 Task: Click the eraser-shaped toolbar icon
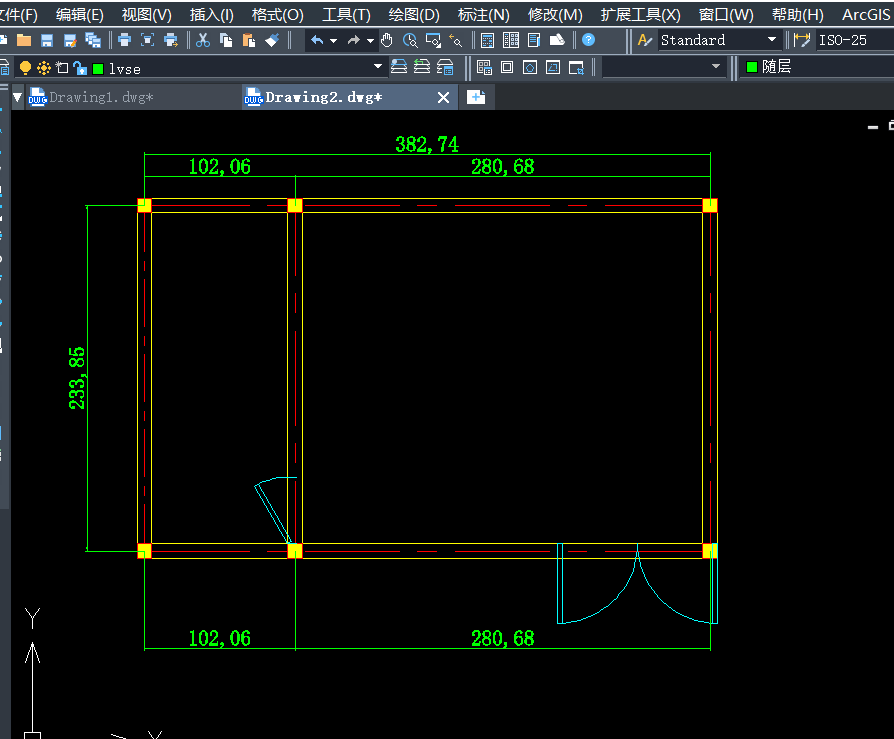click(557, 40)
